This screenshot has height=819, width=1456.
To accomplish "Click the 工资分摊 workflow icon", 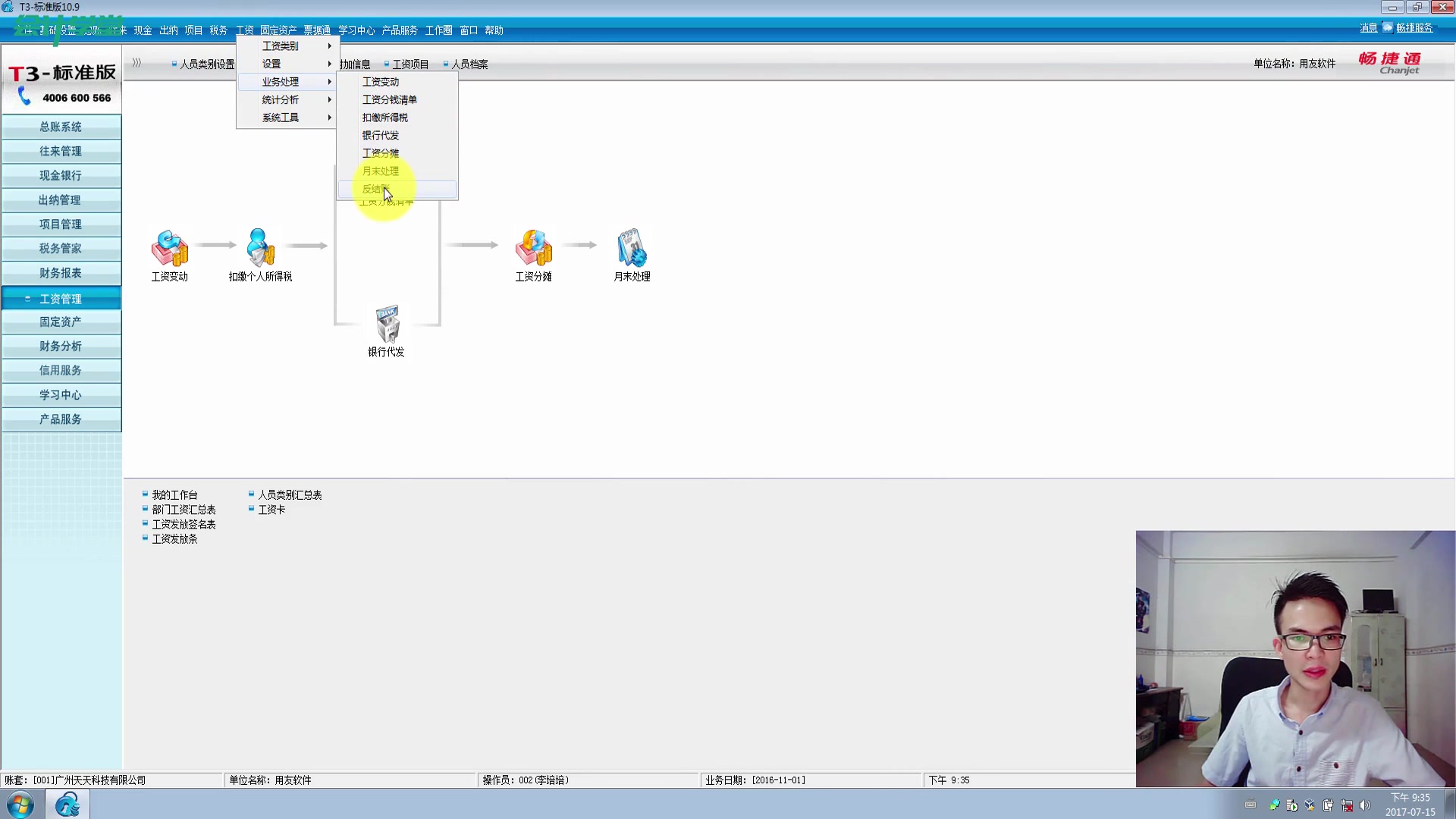I will click(533, 248).
